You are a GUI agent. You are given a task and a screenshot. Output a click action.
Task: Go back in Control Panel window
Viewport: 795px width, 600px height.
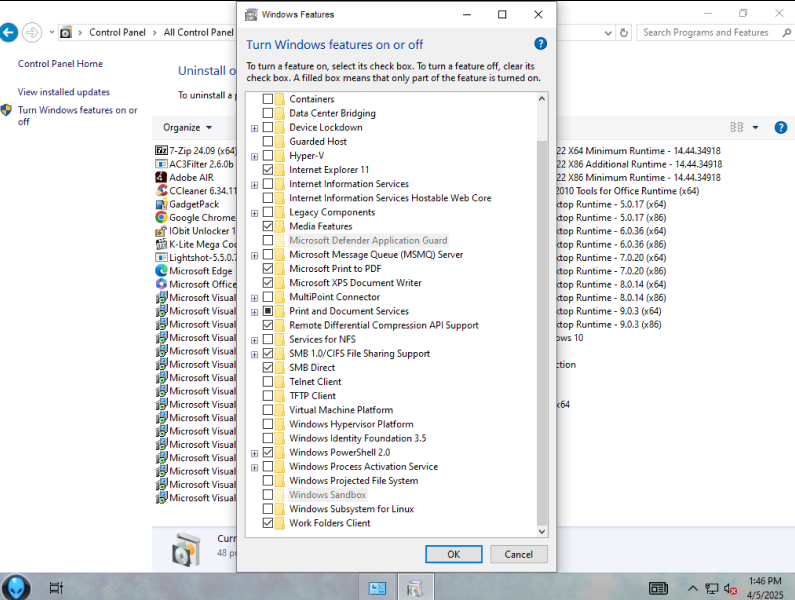click(x=9, y=33)
